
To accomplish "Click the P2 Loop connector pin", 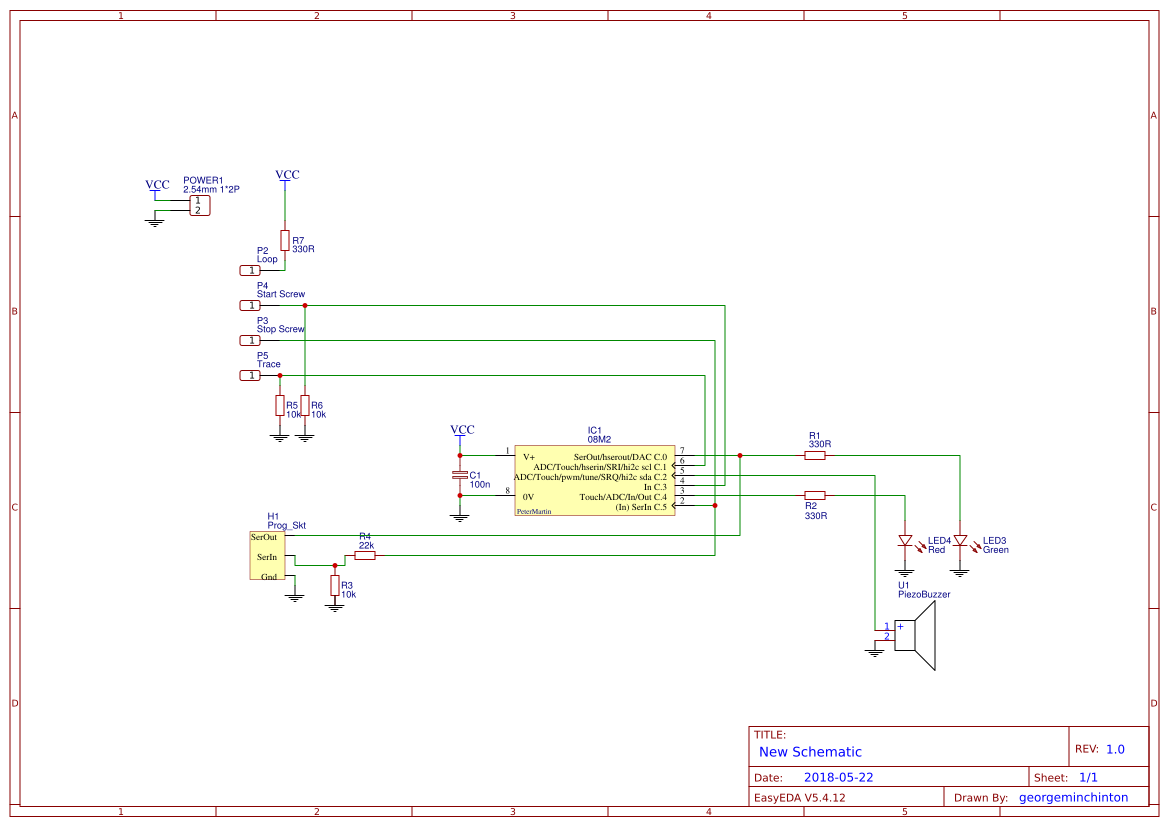I will point(250,271).
